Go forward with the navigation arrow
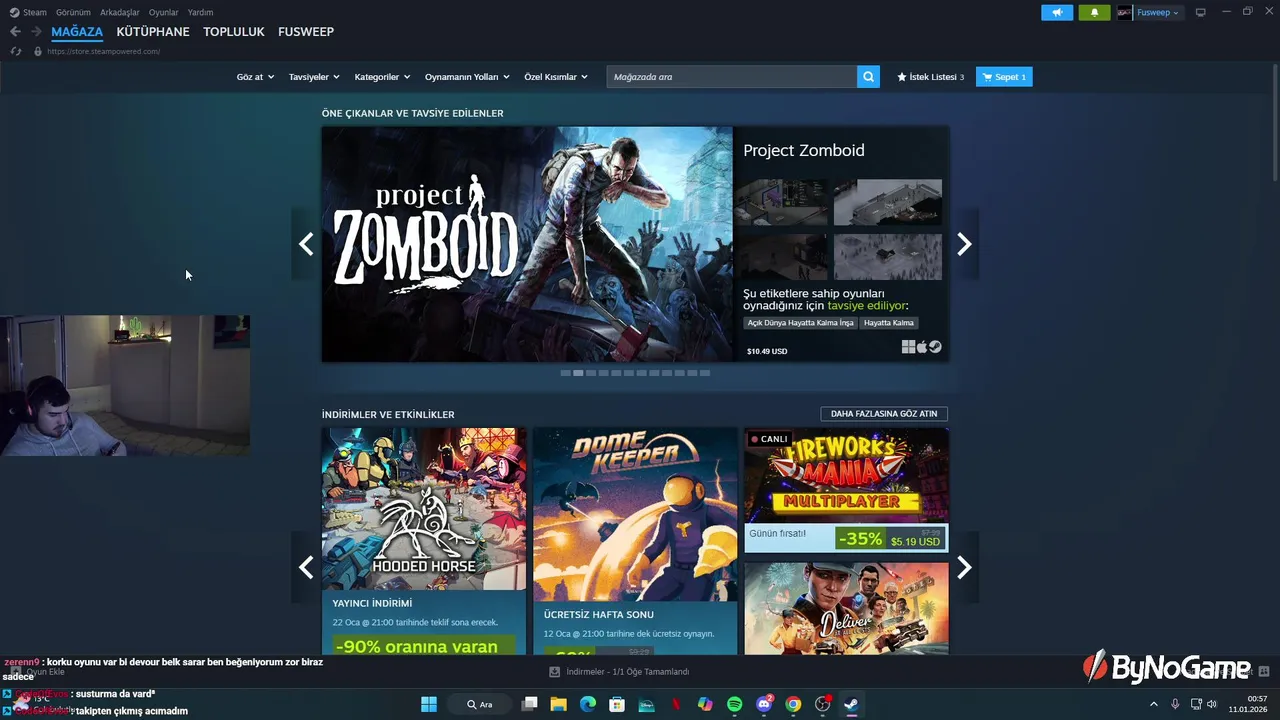The image size is (1280, 720). pos(36,32)
